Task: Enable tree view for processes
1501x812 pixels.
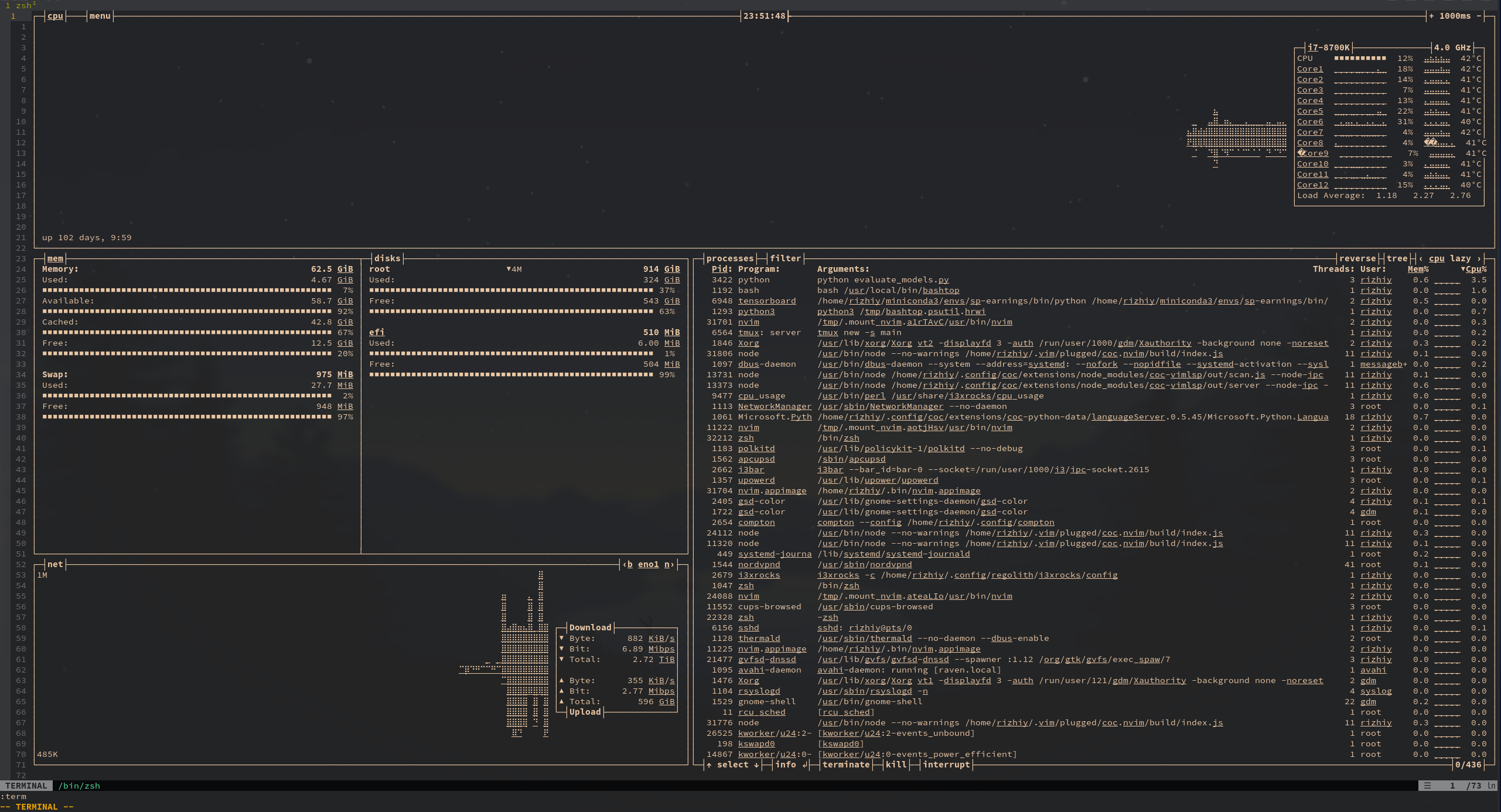Action: point(1397,258)
